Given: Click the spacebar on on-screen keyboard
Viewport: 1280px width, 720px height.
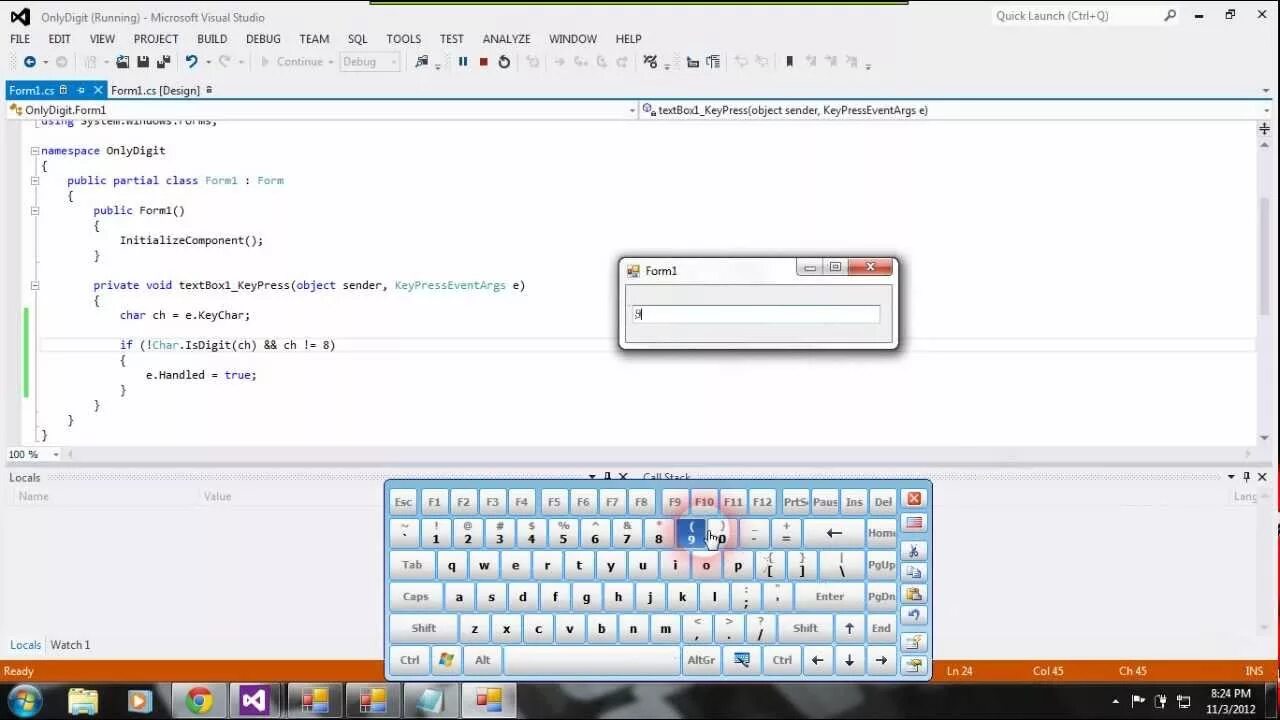Looking at the screenshot, I should 592,660.
